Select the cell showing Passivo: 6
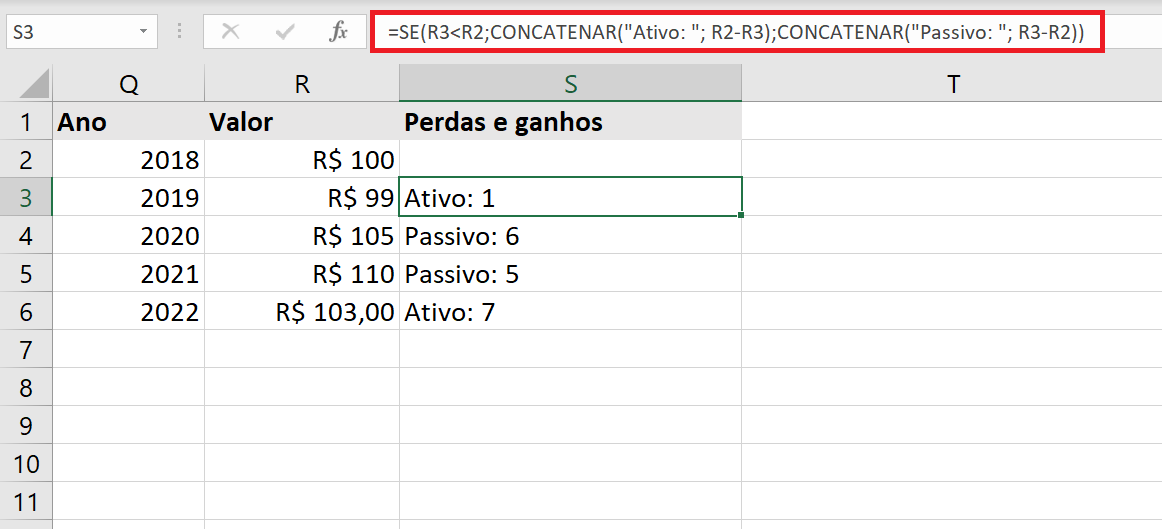The height and width of the screenshot is (529, 1162). click(x=570, y=236)
